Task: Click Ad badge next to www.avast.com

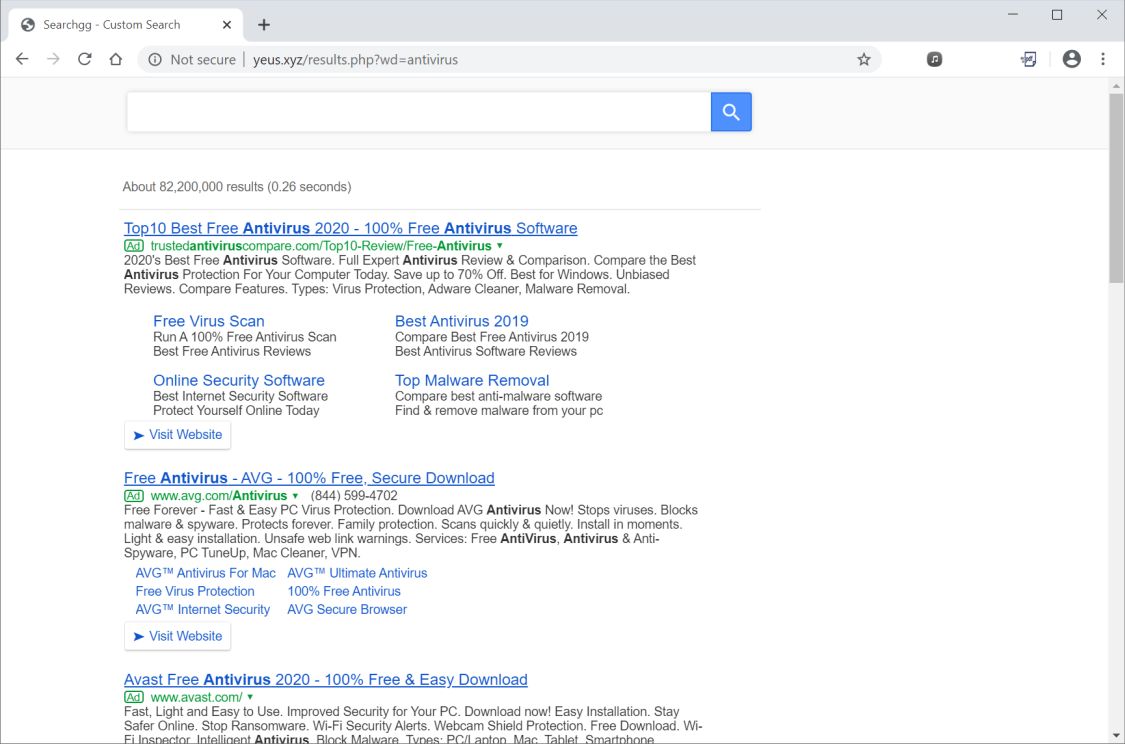Action: pyautogui.click(x=133, y=697)
